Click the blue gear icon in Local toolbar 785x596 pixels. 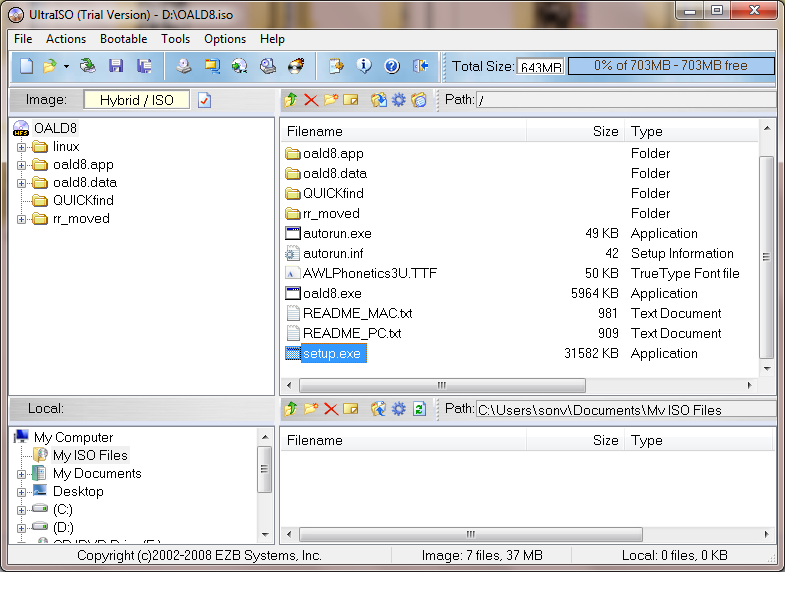pos(399,409)
